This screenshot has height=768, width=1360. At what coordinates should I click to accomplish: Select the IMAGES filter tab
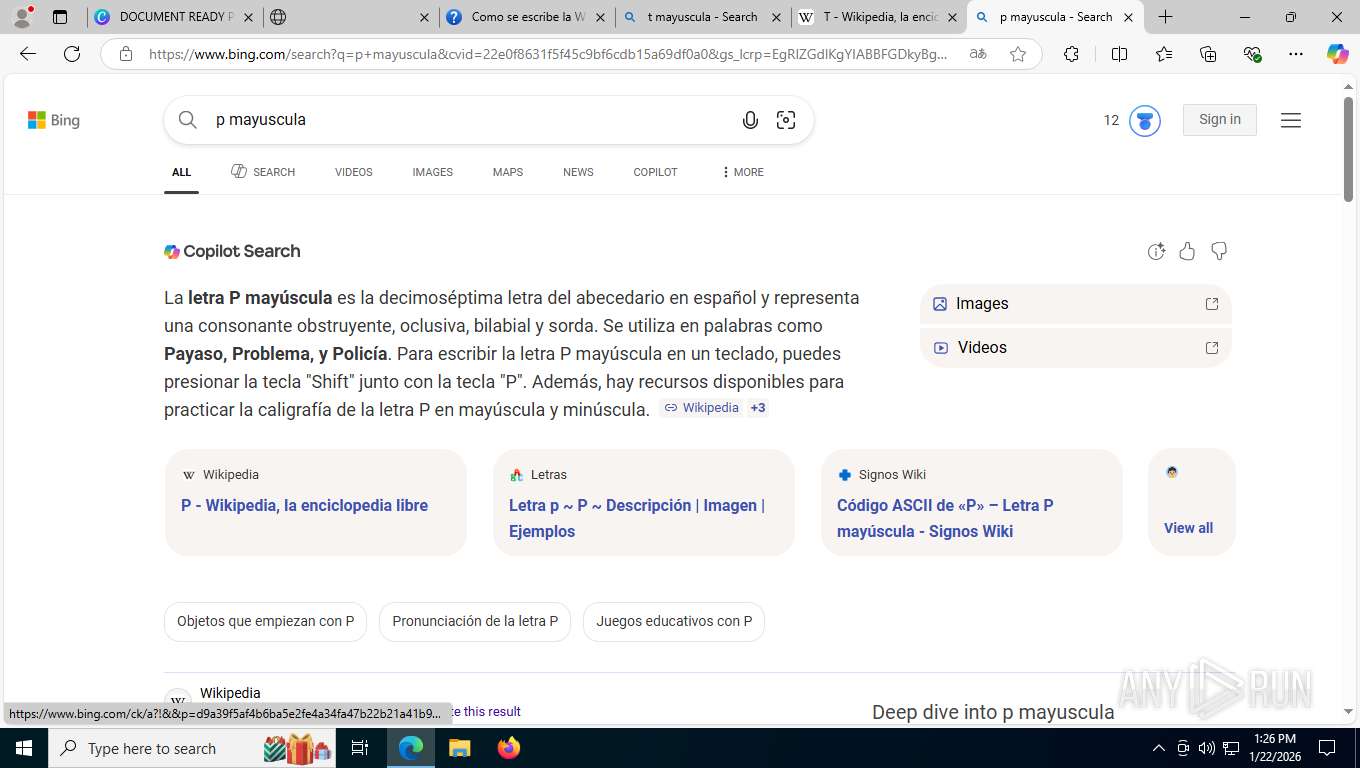[432, 172]
